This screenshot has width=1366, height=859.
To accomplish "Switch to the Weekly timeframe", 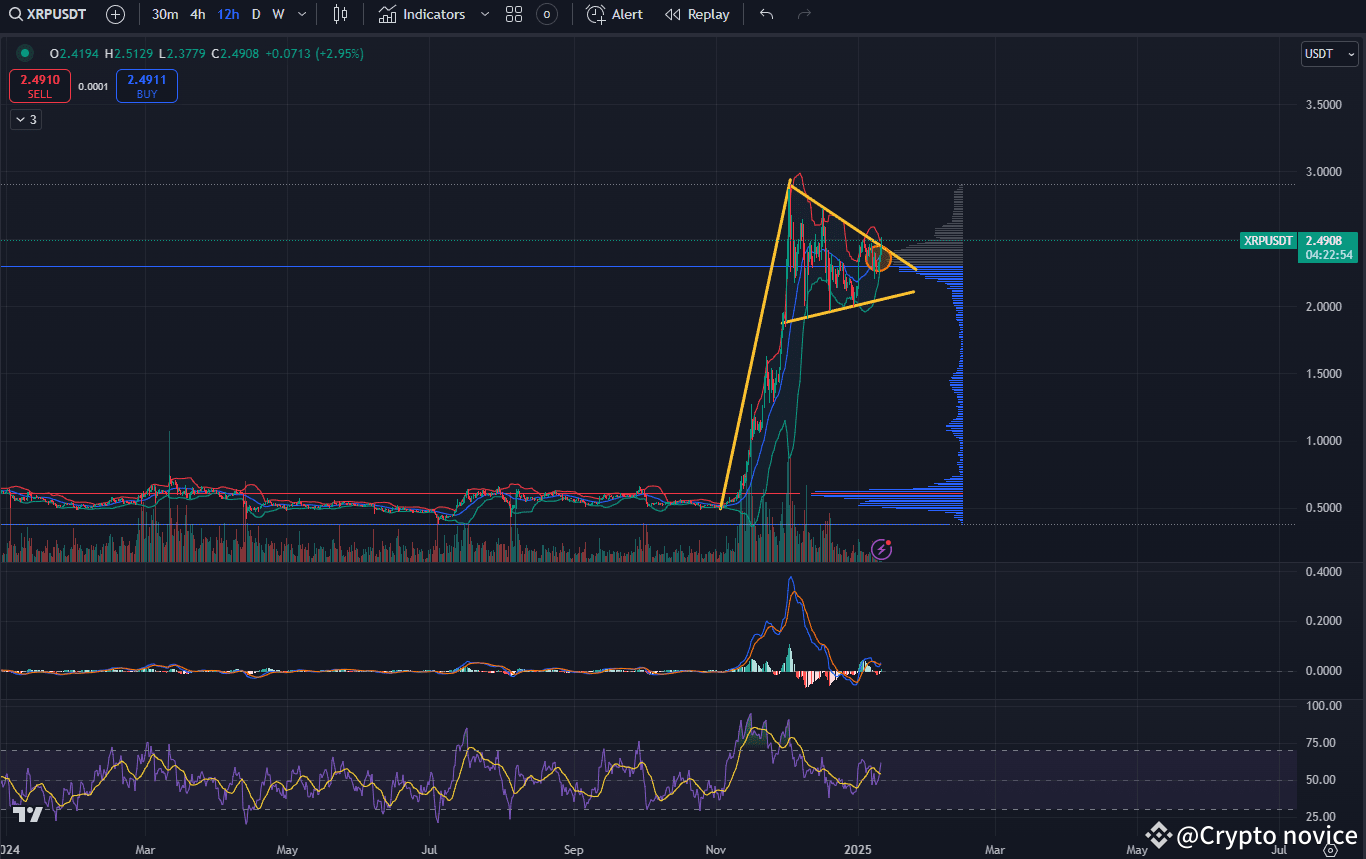I will (x=278, y=14).
